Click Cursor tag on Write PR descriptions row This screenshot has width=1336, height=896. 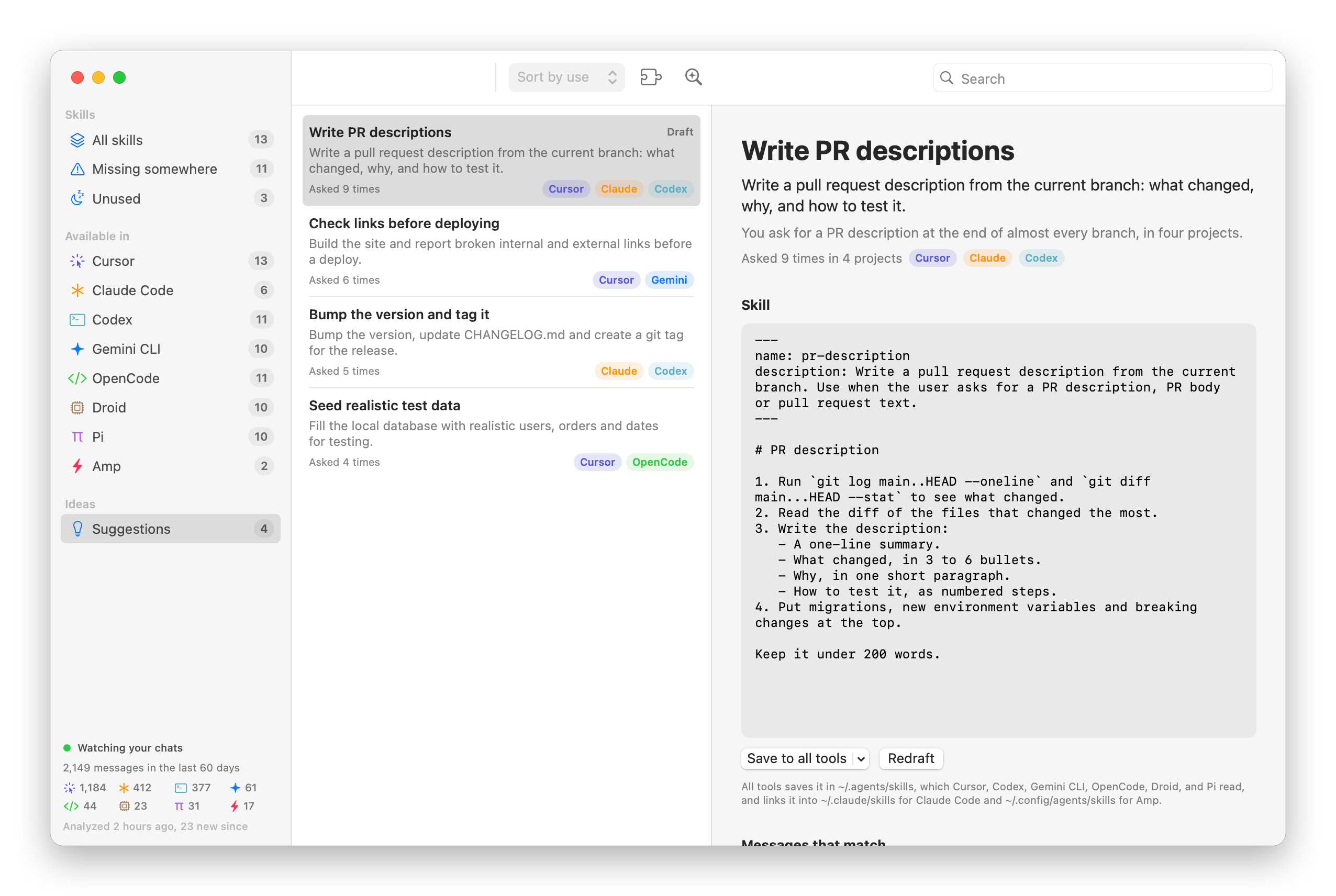pos(566,189)
